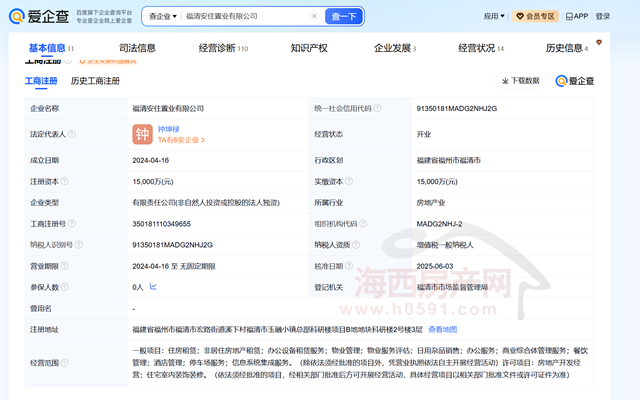Click the 钟 legal representative avatar
This screenshot has width=640, height=400.
[x=142, y=133]
